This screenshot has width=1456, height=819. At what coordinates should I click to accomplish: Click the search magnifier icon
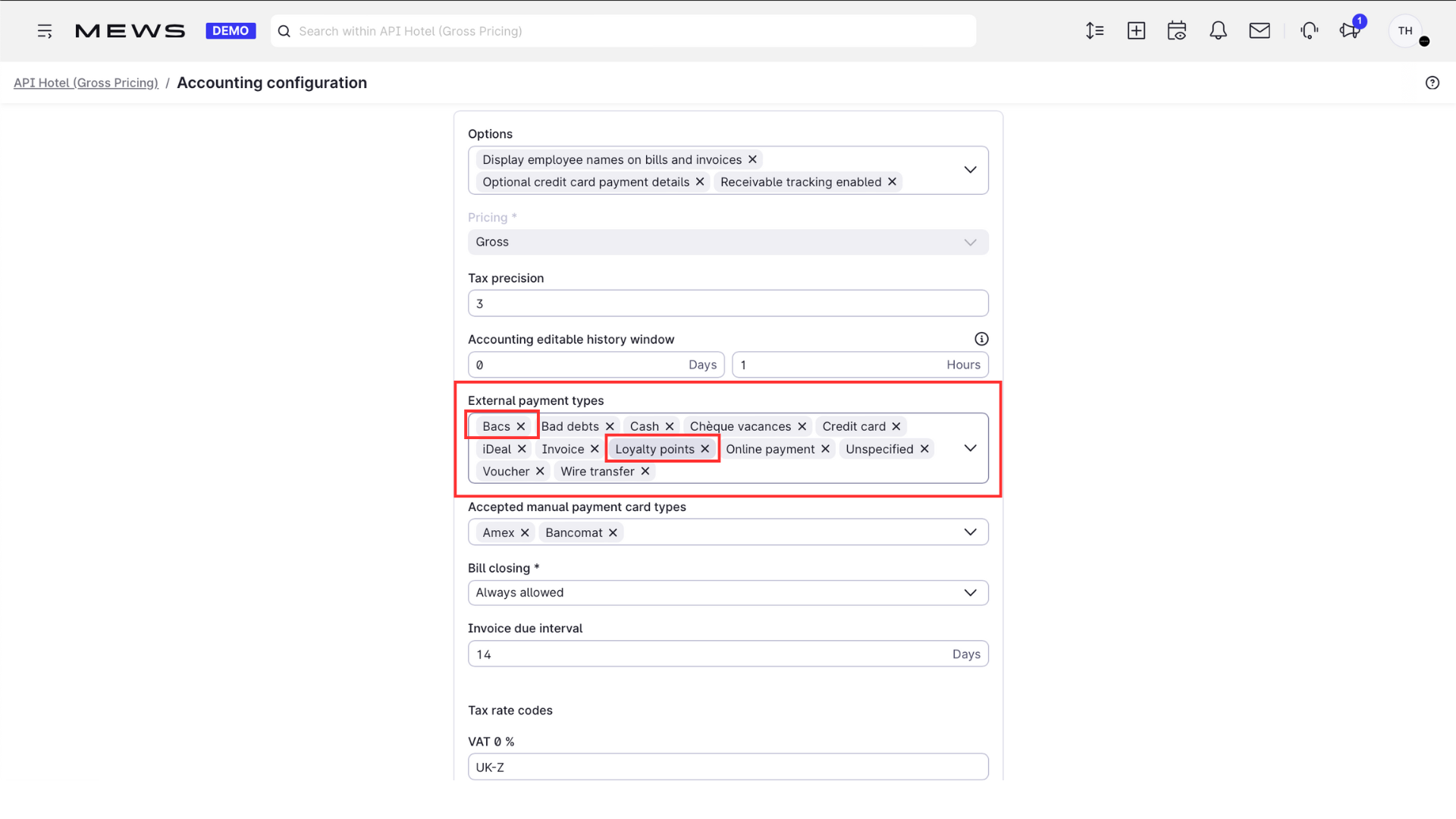pos(284,31)
